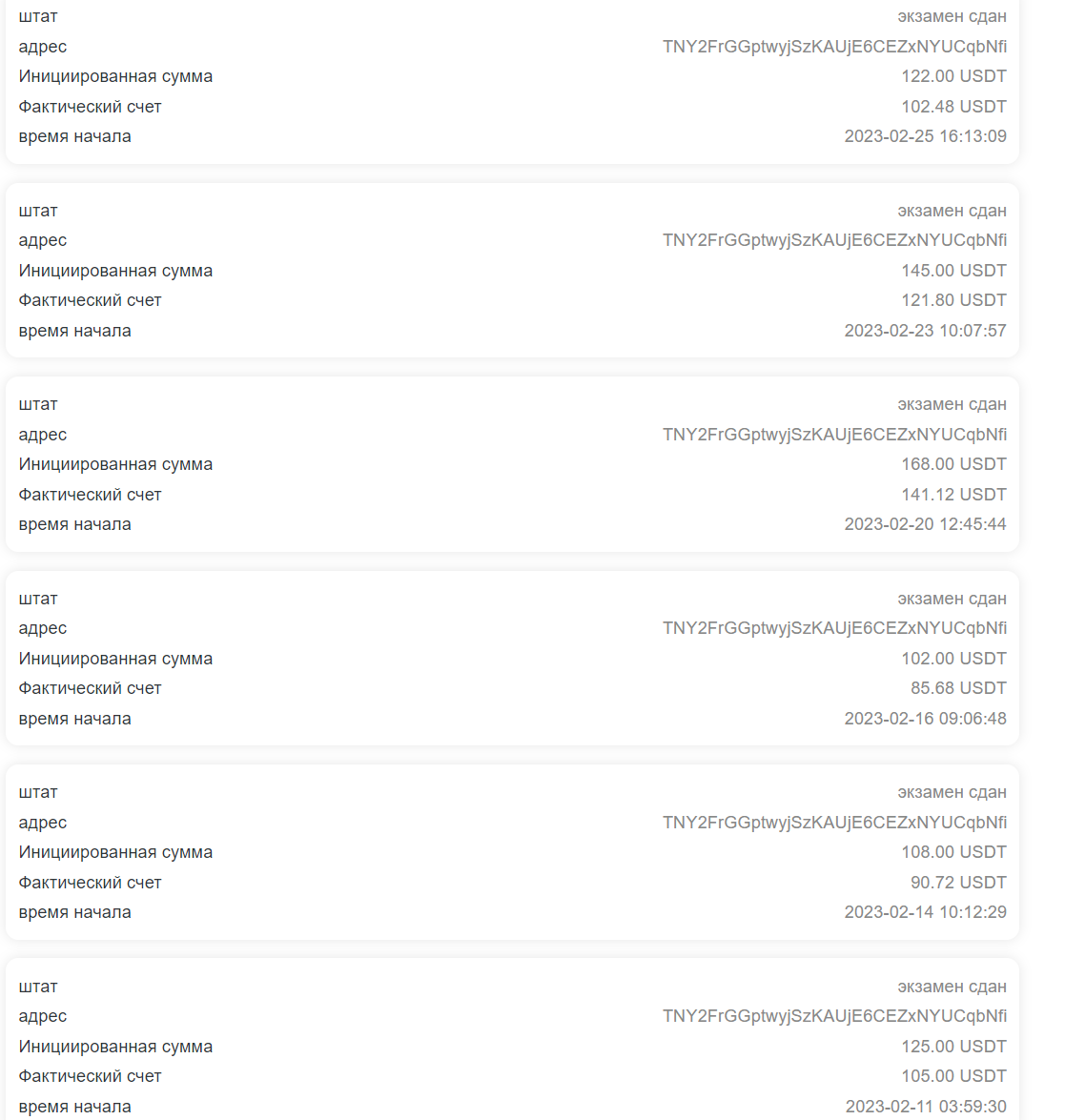Select the date 2023-02-23 10:07:57

(925, 331)
